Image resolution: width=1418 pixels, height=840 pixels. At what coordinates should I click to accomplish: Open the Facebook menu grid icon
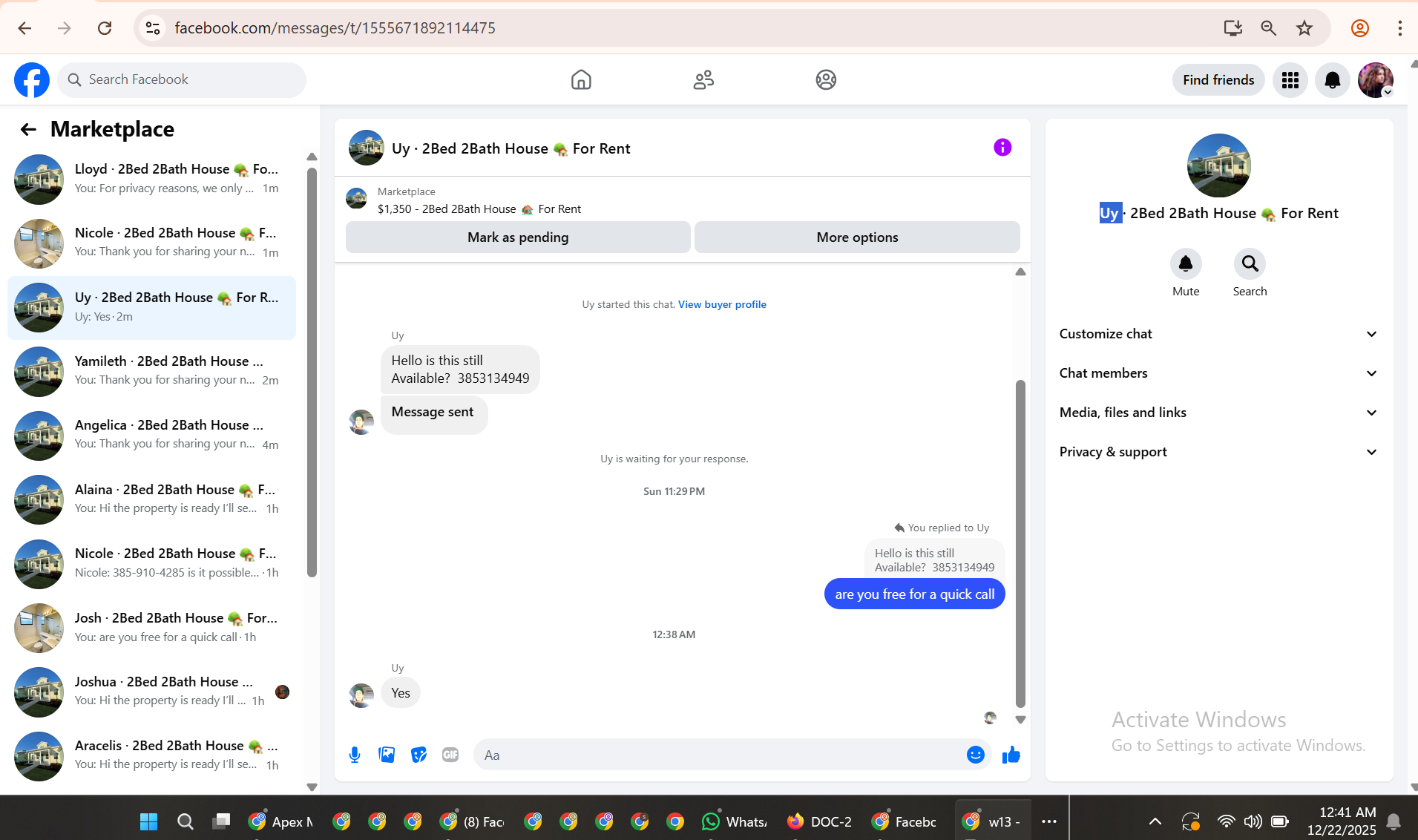coord(1290,79)
